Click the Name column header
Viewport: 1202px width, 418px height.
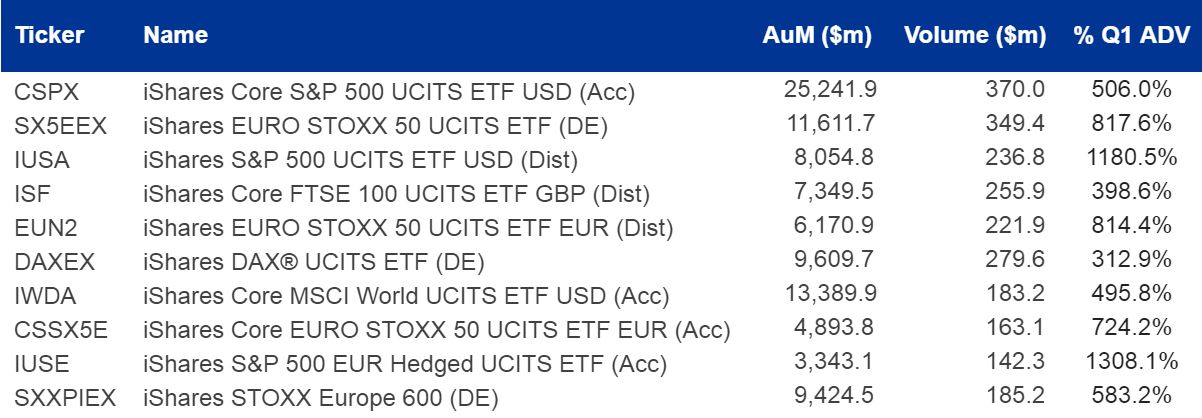point(175,36)
